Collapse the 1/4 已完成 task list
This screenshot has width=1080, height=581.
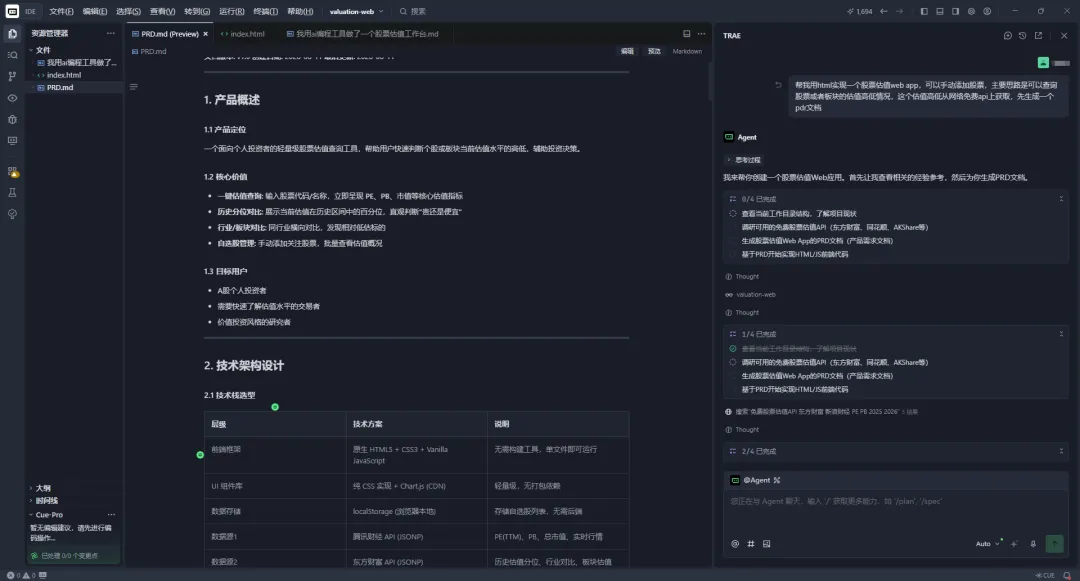click(1061, 334)
